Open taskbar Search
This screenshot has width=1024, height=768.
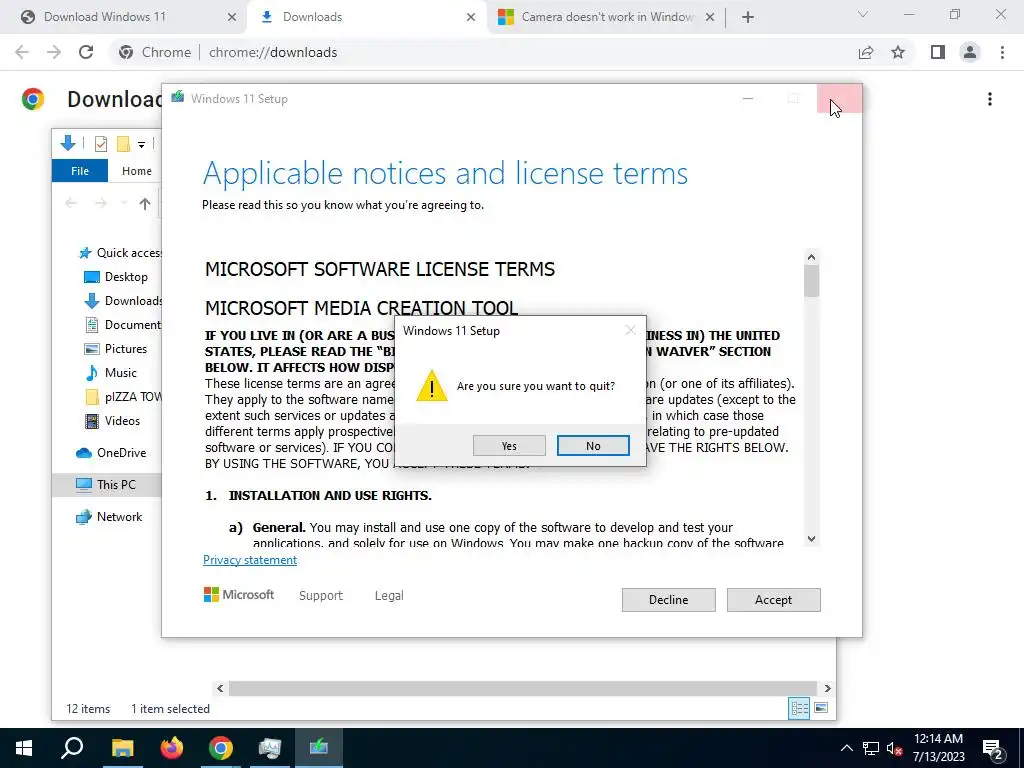(72, 748)
